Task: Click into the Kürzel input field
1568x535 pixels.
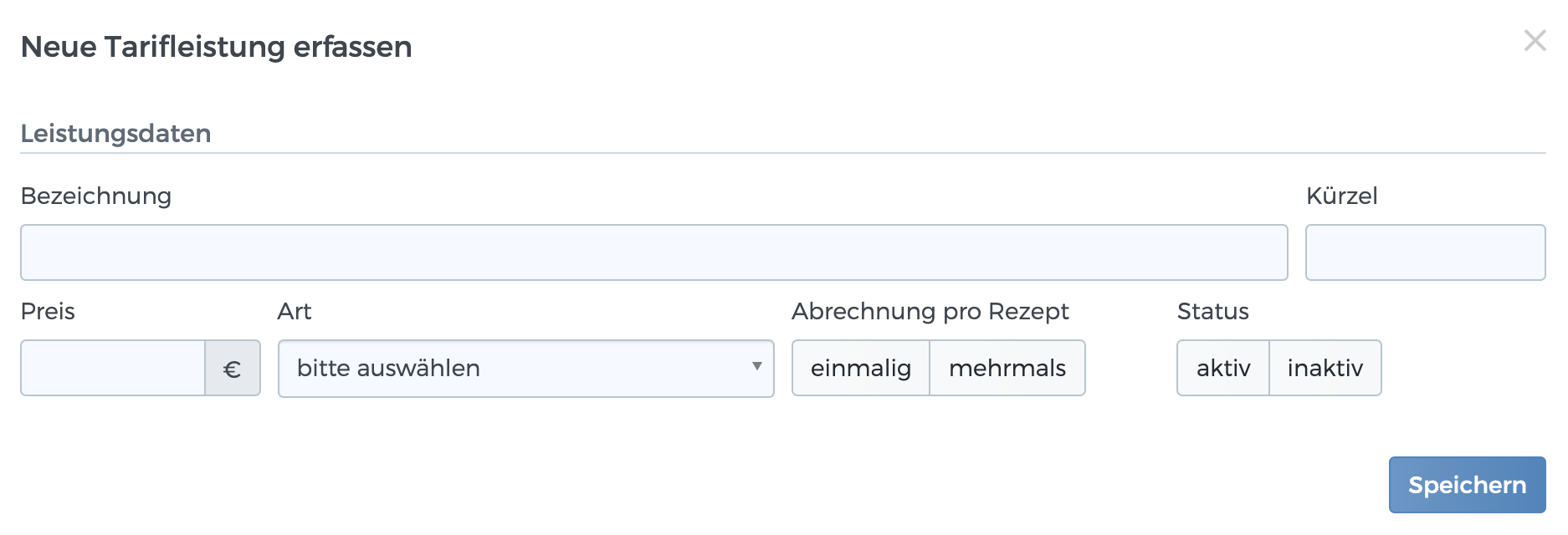Action: tap(1426, 252)
